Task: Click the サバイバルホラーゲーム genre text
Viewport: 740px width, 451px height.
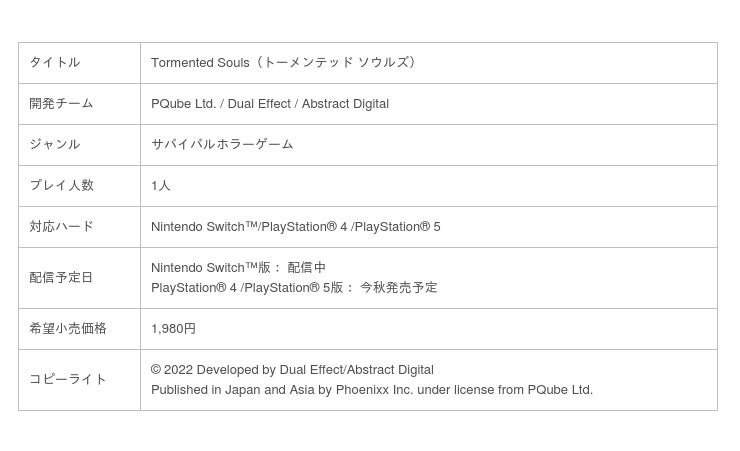Action: (222, 144)
